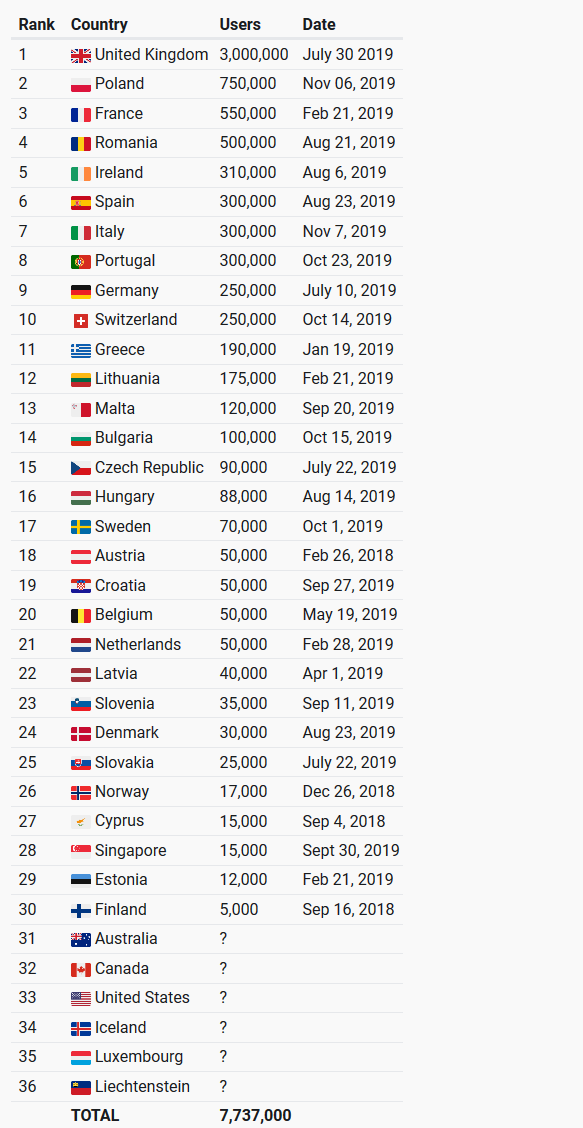This screenshot has height=1128, width=583.
Task: Select the Czech Republic country name
Action: coord(150,468)
